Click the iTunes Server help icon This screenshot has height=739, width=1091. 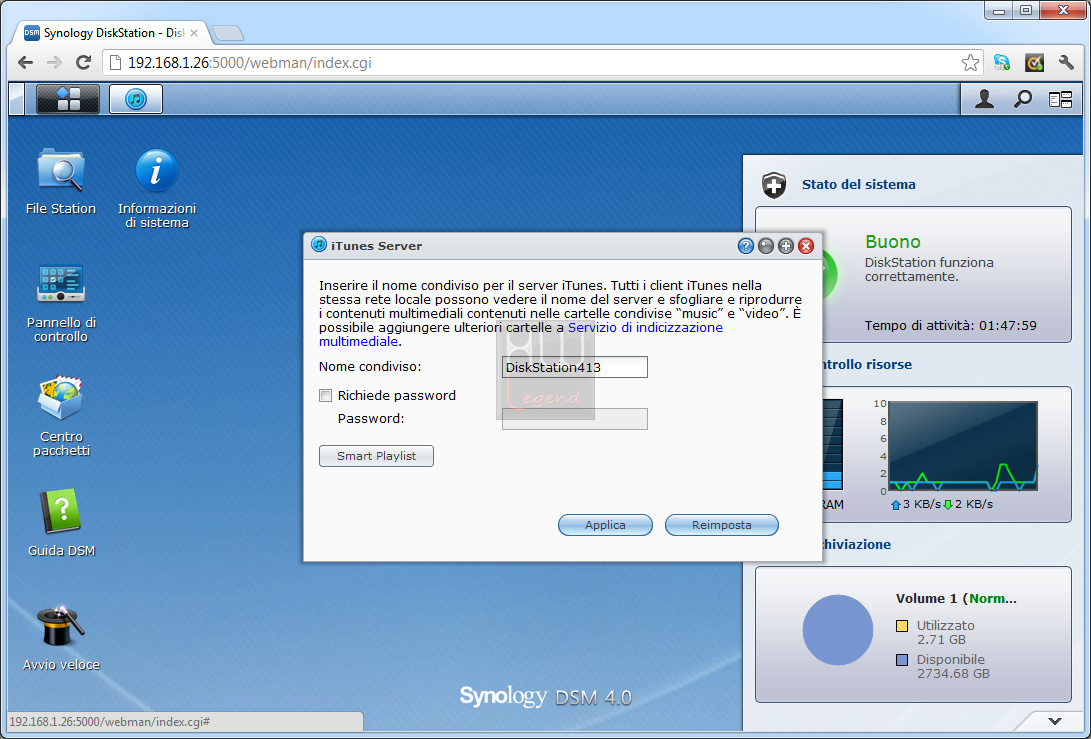(x=746, y=246)
